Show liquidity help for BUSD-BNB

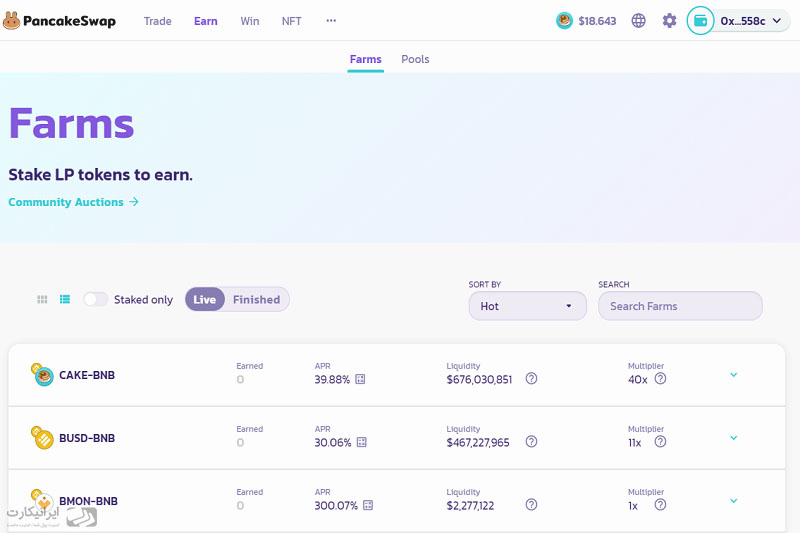click(531, 442)
